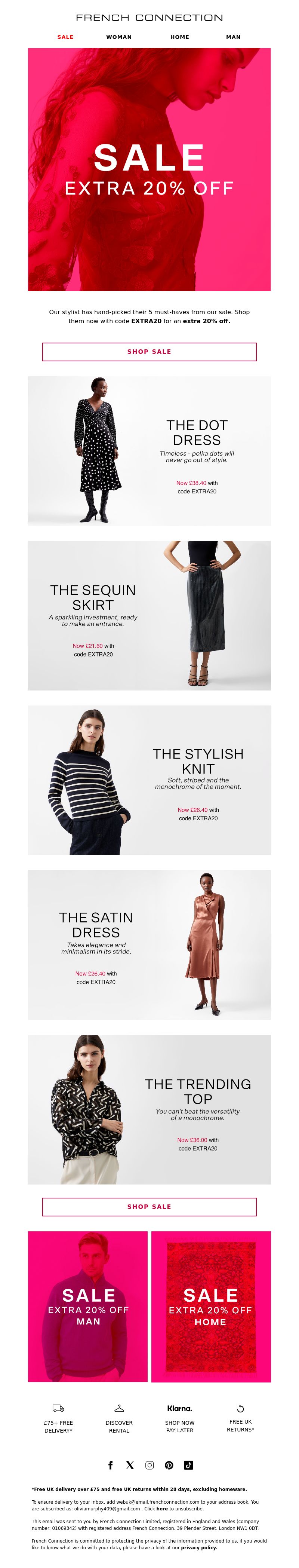Select the MAN navigation item

pos(233,37)
